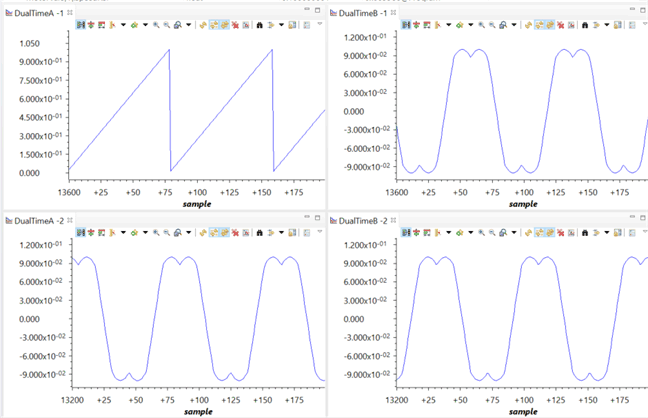
Task: Click red-green arrows icon in DualTimeA -2 toolbar
Action: 91,233
